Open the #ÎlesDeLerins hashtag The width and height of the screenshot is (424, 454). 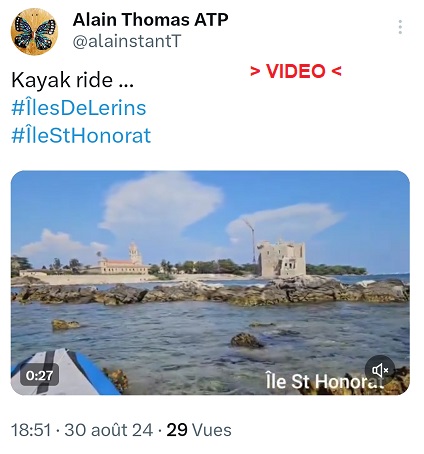click(79, 108)
